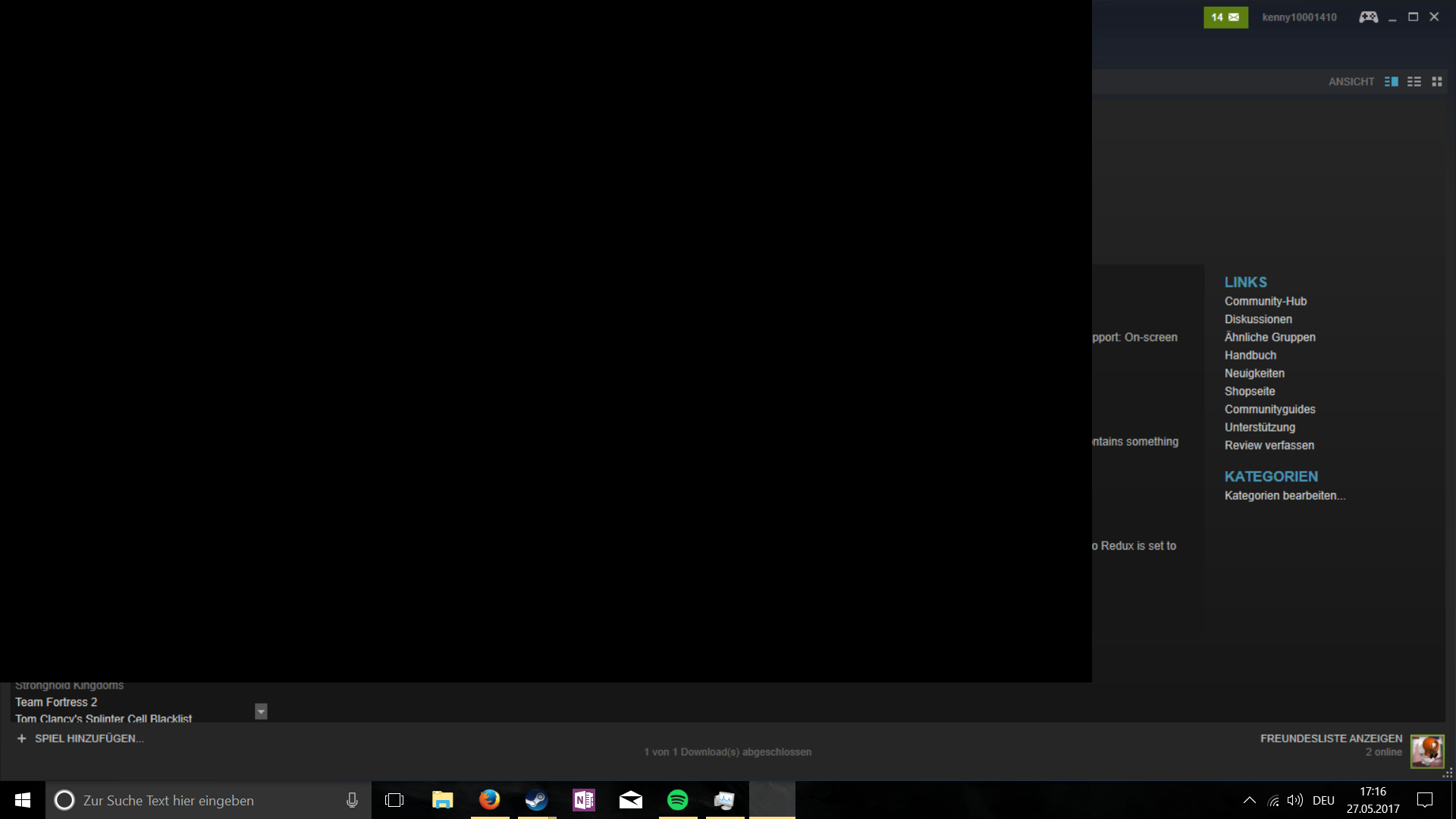Switch to list view layout

pyautogui.click(x=1414, y=81)
